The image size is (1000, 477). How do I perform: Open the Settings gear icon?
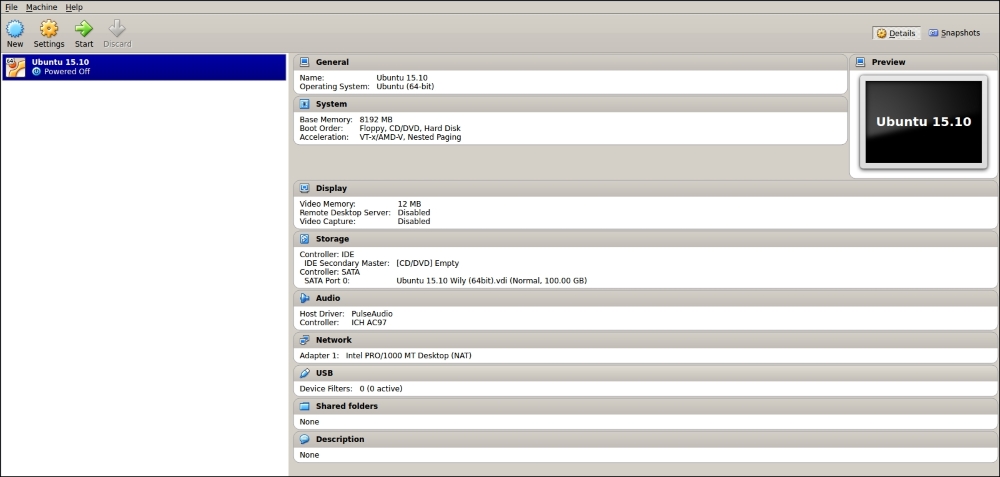click(49, 29)
